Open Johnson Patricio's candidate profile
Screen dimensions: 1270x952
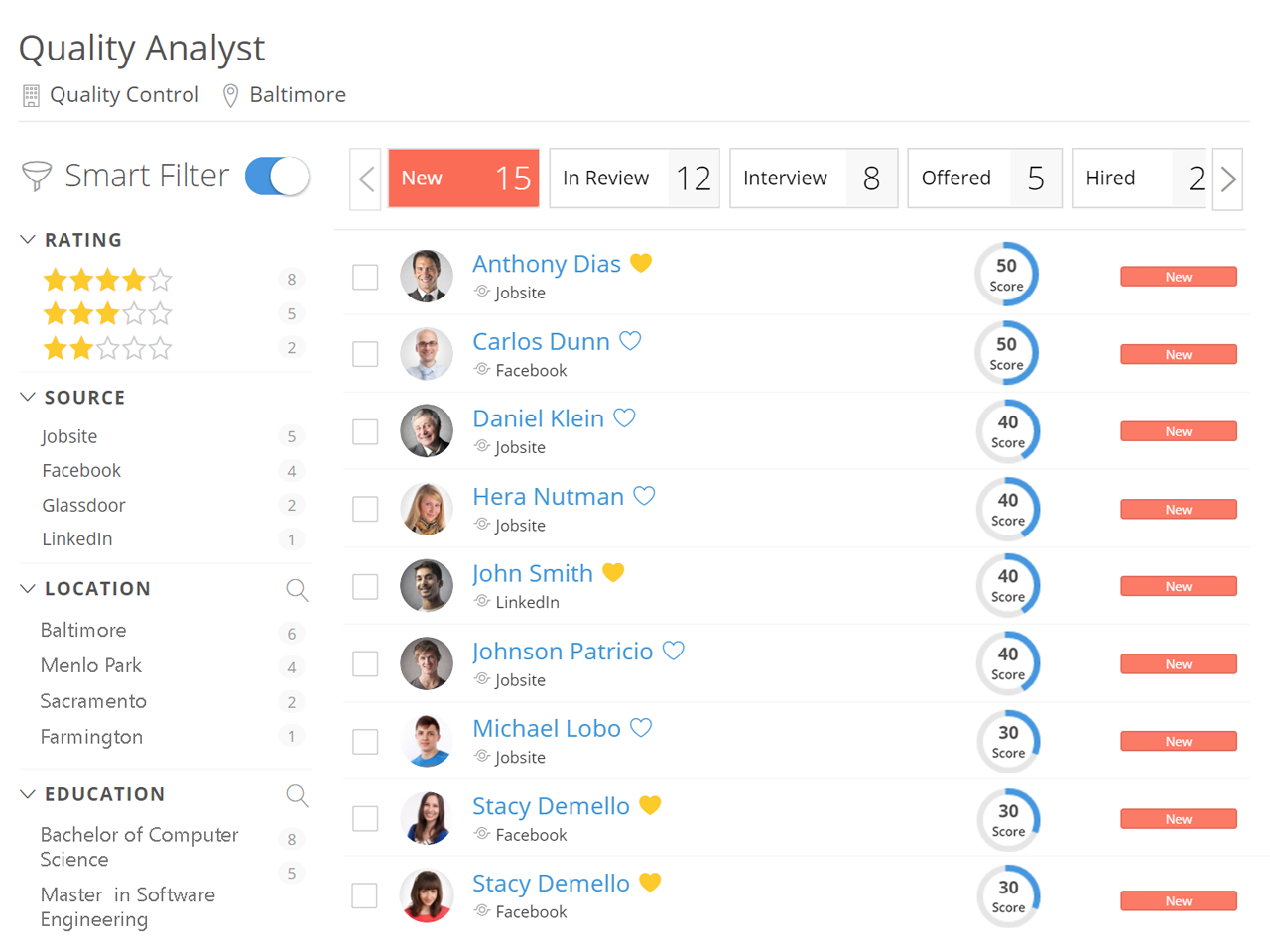562,652
